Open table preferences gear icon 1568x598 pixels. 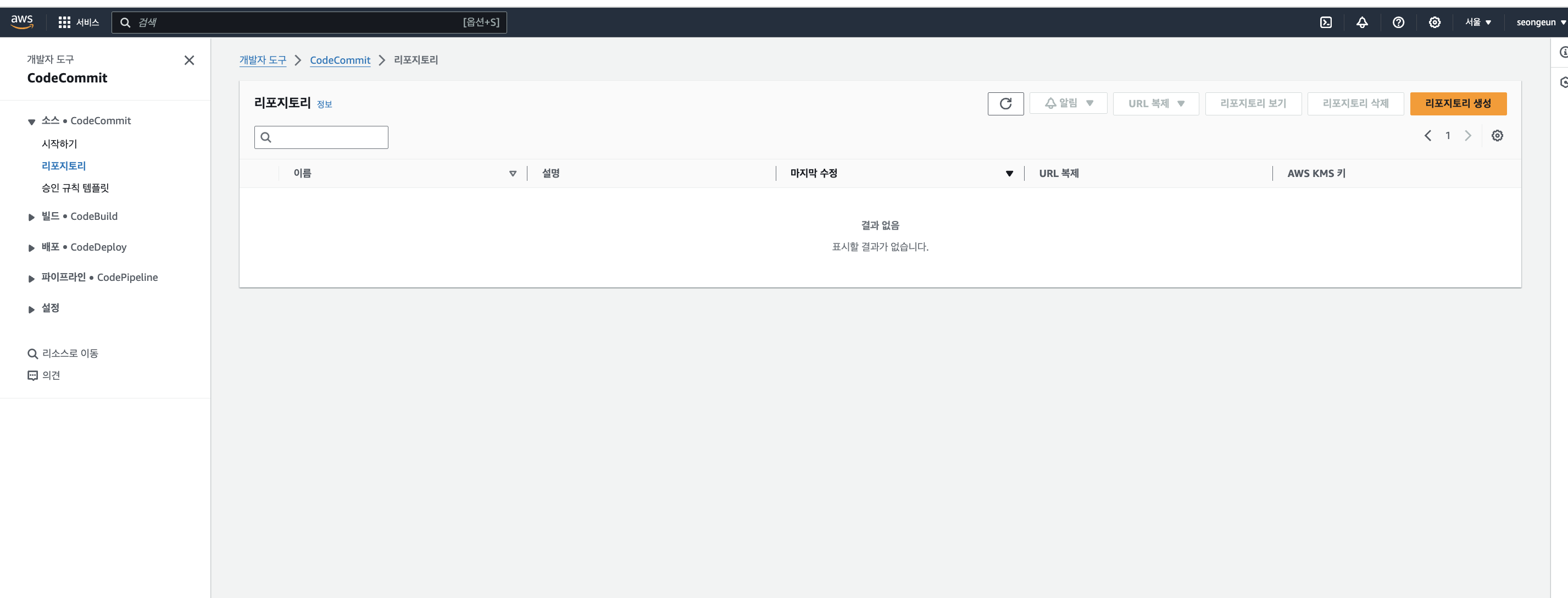click(x=1497, y=136)
